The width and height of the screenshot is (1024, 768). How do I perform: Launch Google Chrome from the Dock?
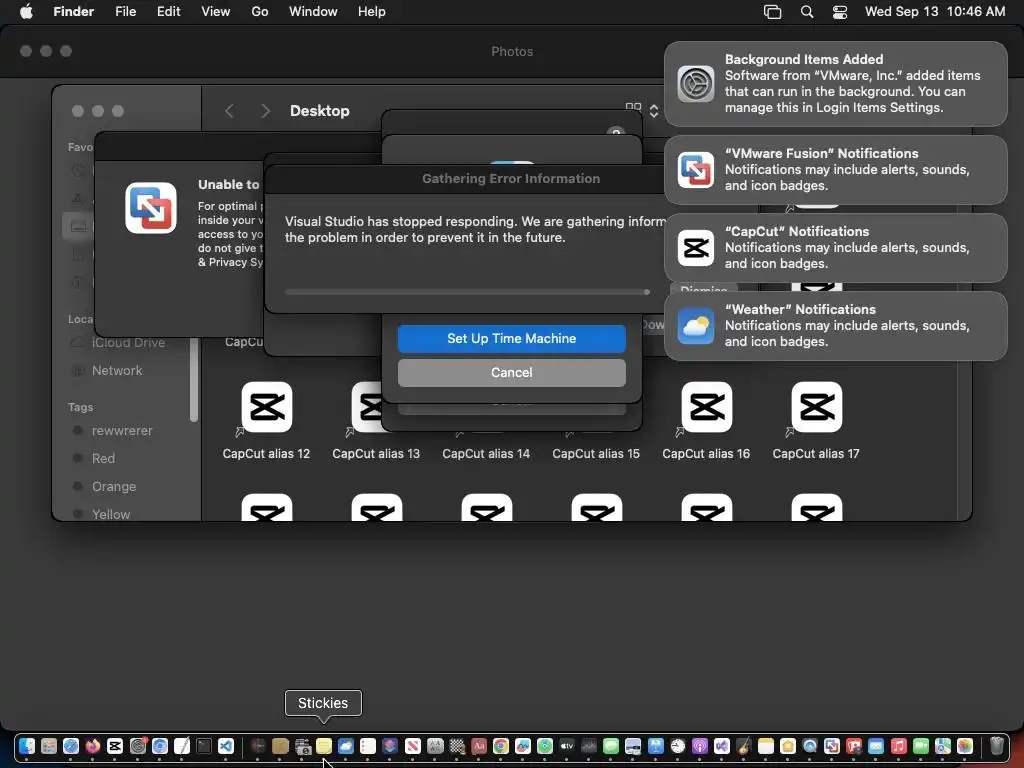point(501,746)
